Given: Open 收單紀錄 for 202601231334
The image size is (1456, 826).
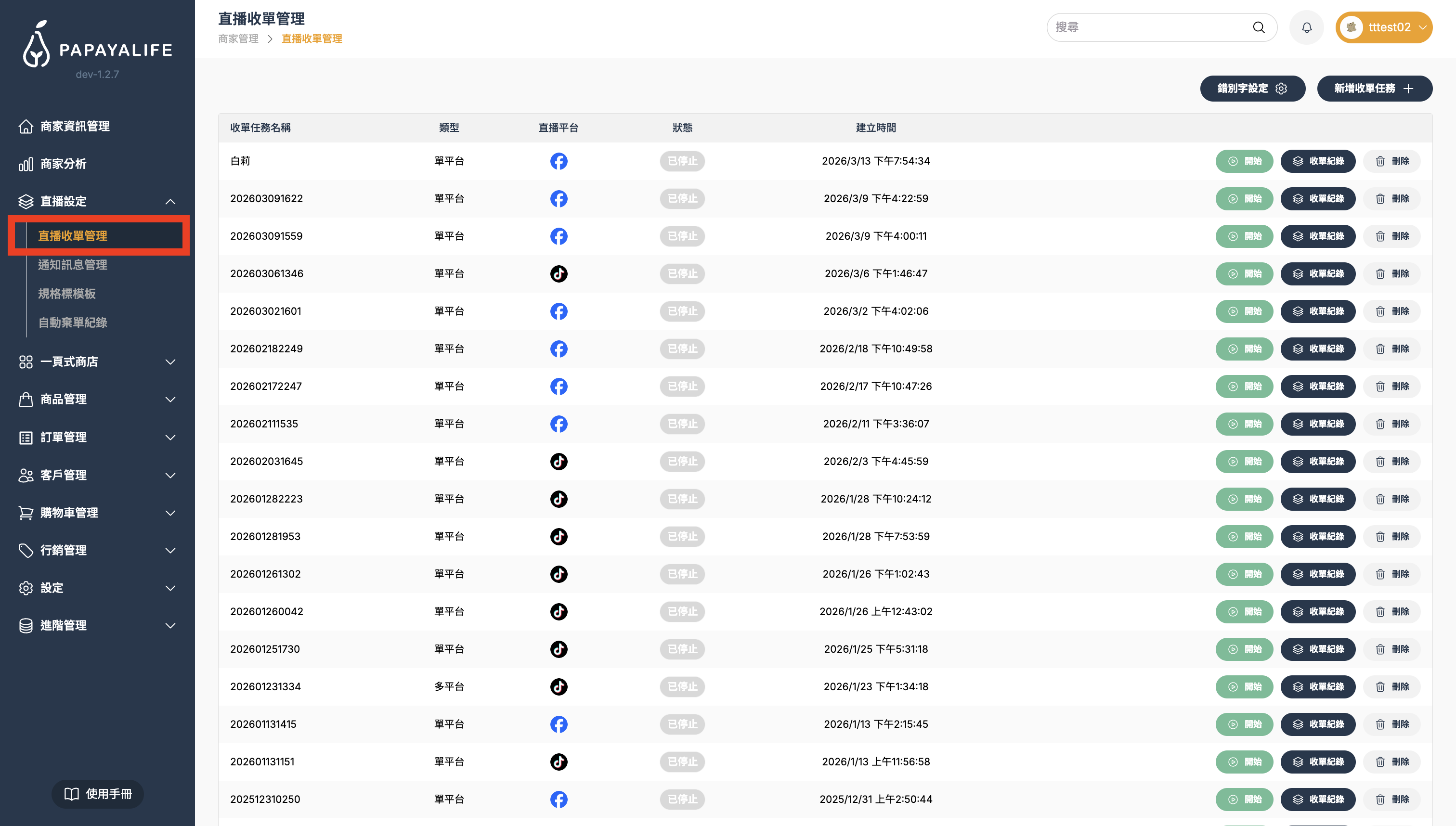Looking at the screenshot, I should point(1317,686).
